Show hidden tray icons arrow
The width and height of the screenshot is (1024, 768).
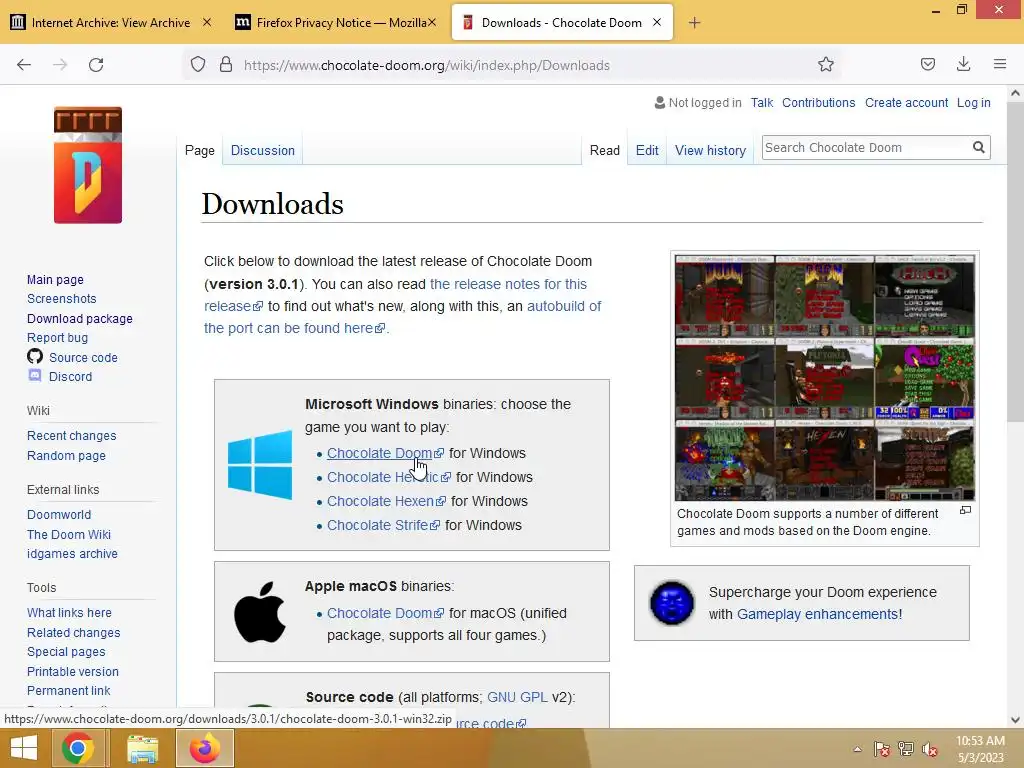click(857, 749)
